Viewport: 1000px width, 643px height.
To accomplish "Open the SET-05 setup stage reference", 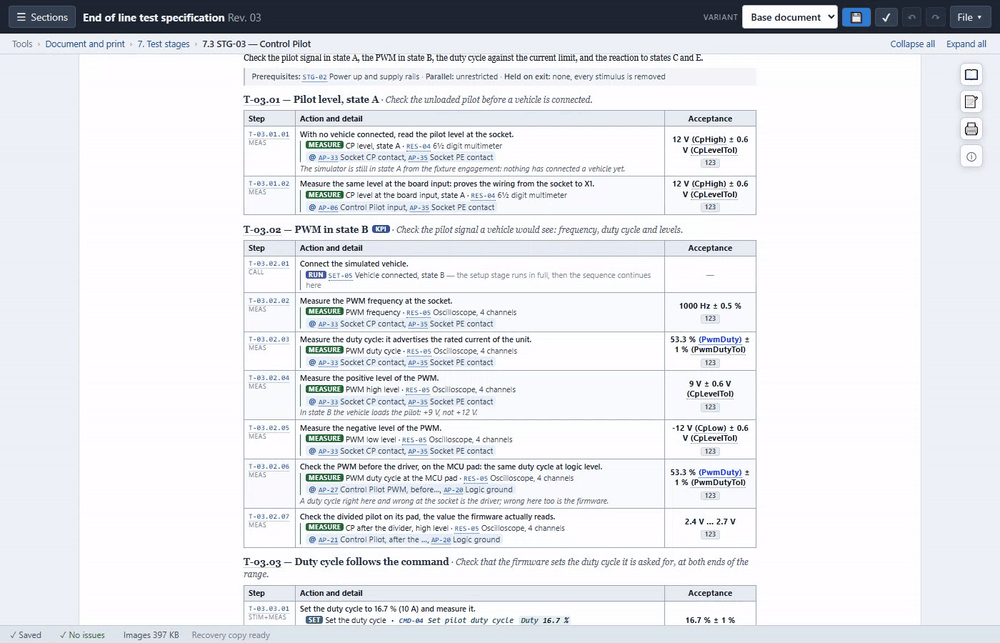I will pos(340,276).
